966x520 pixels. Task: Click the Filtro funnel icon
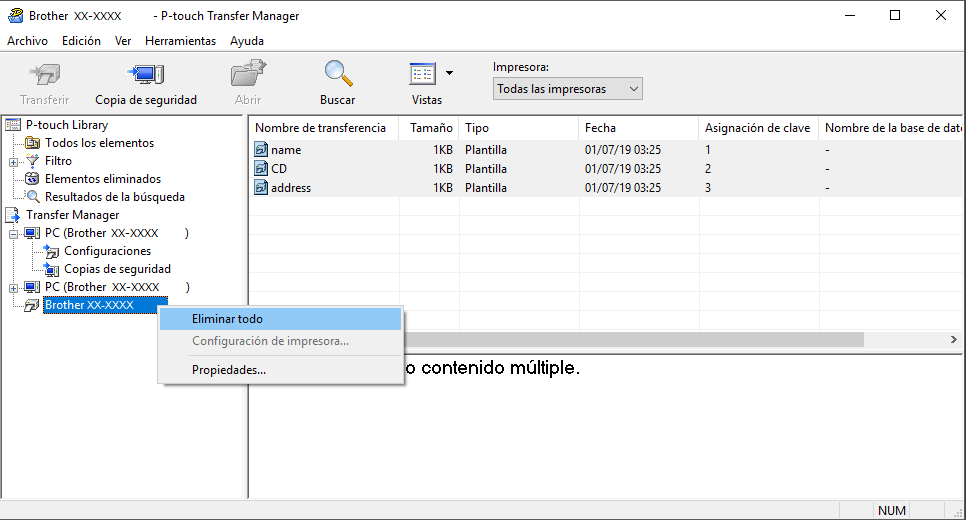click(32, 161)
